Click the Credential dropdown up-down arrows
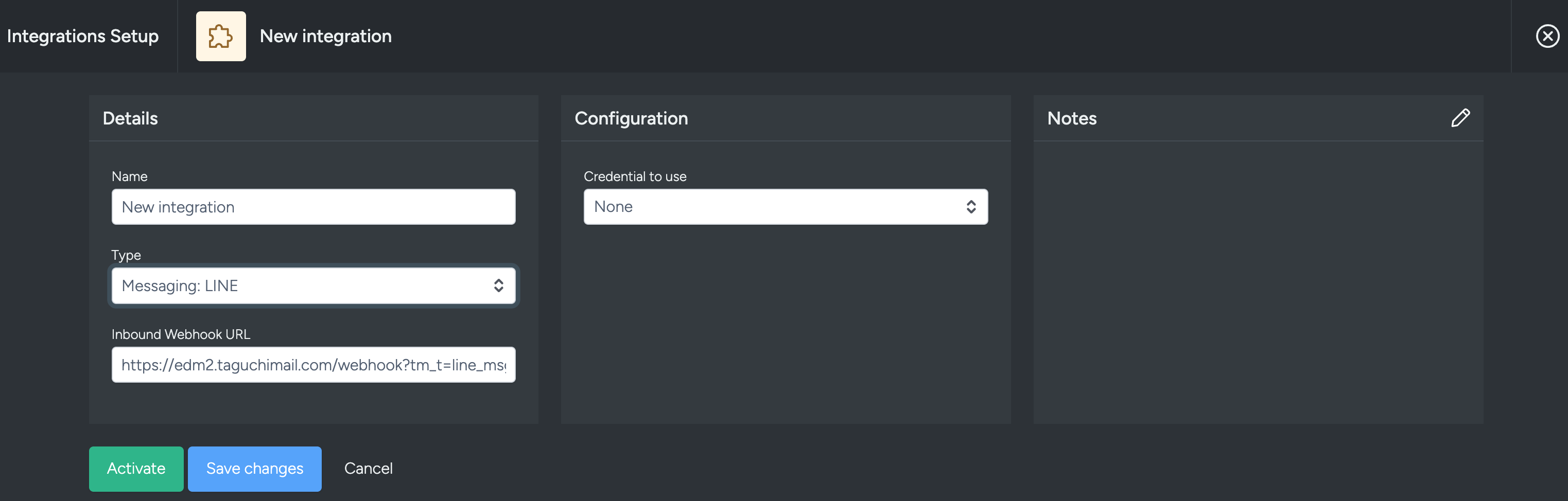 tap(971, 207)
